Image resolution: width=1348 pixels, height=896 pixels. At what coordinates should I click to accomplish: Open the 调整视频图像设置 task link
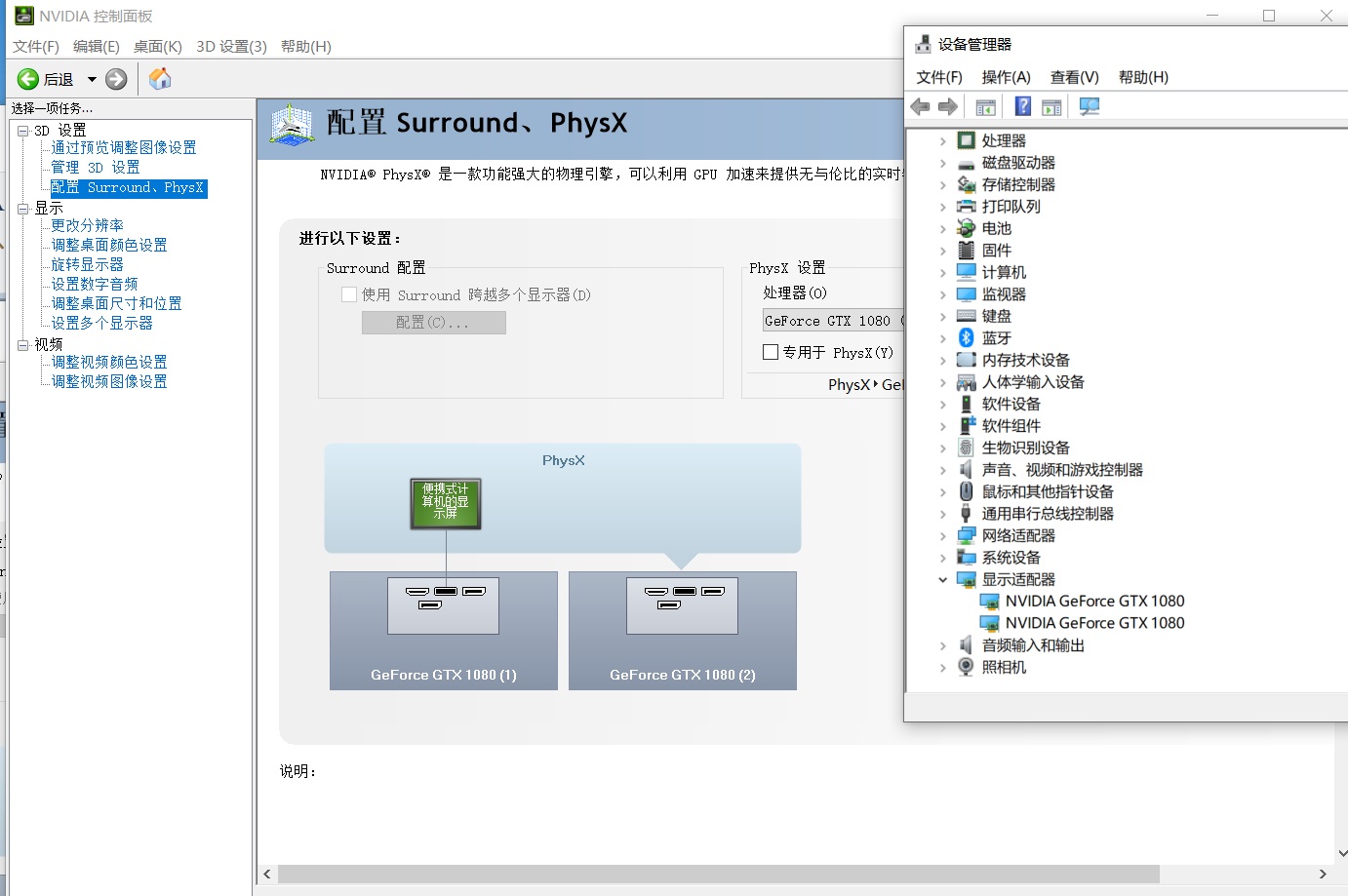(x=109, y=381)
